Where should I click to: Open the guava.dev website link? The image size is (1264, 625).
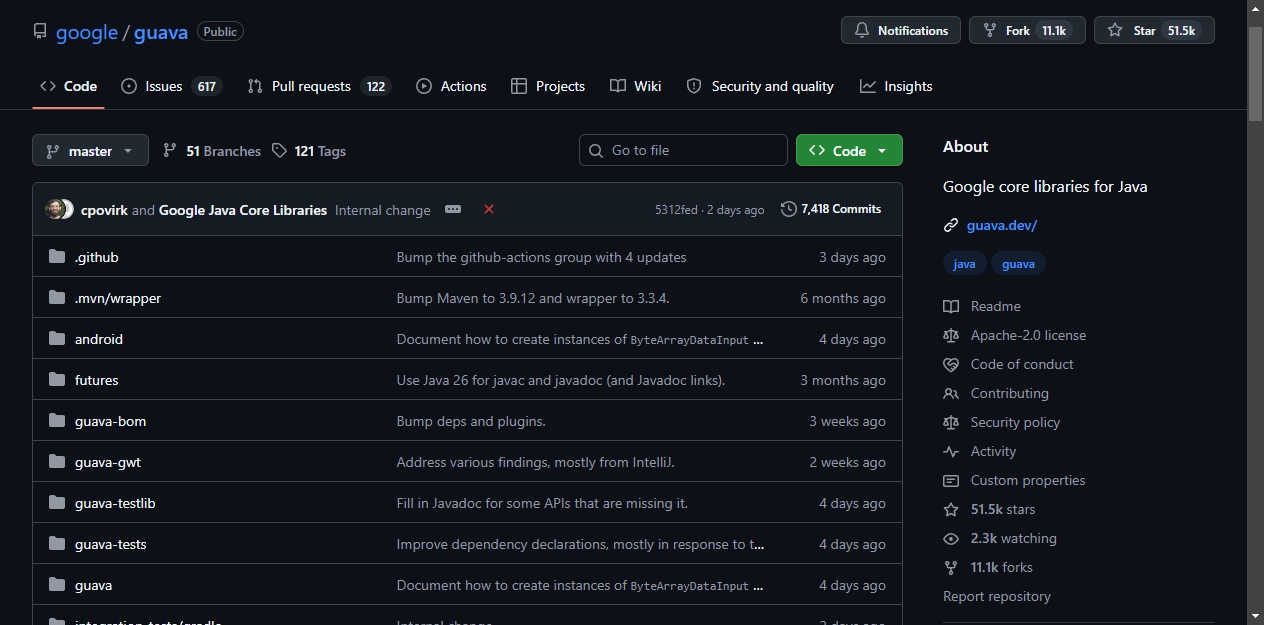click(x=1002, y=225)
